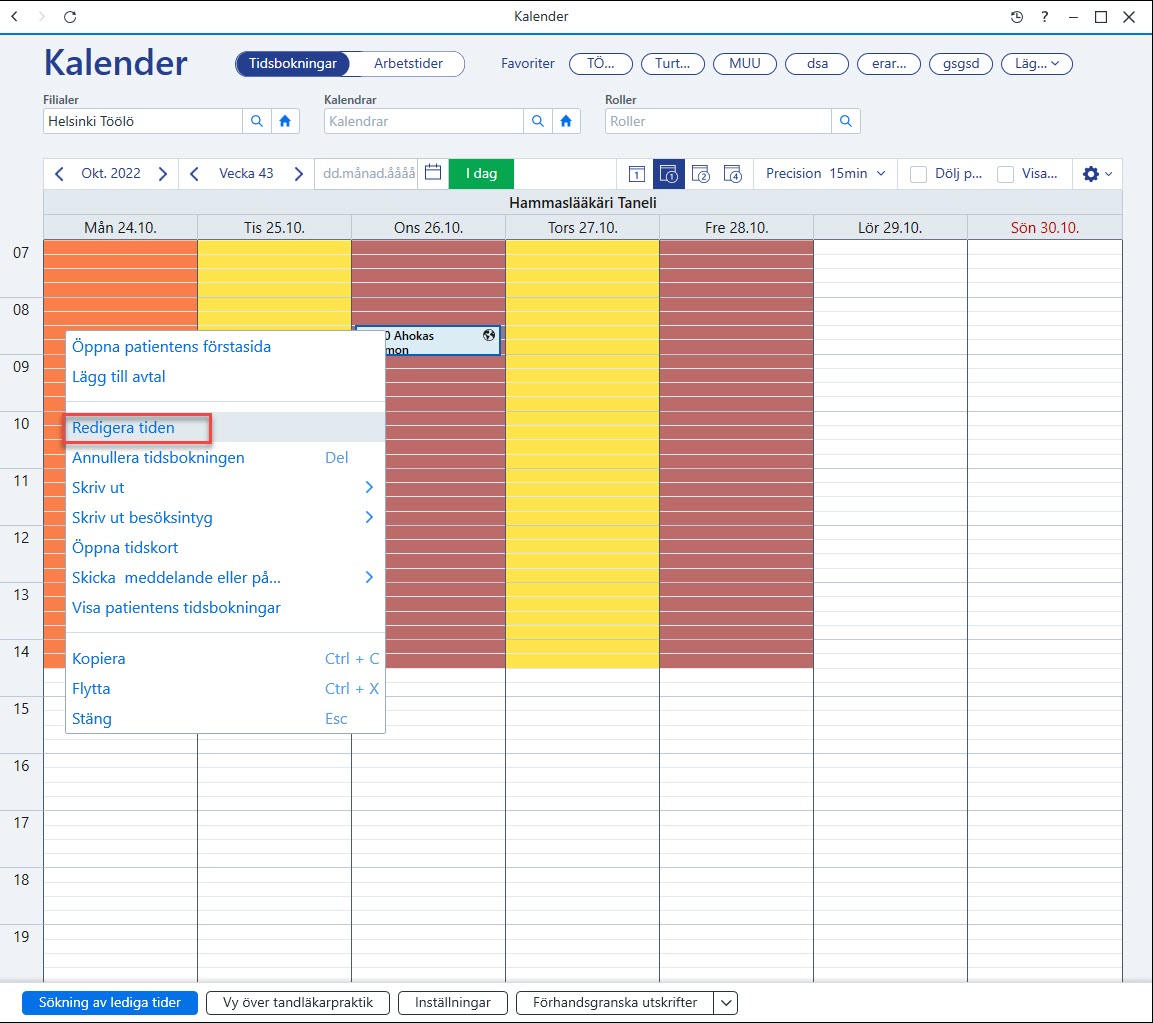Select the dsa favorite
Viewport: 1153px width, 1023px height.
click(x=817, y=64)
